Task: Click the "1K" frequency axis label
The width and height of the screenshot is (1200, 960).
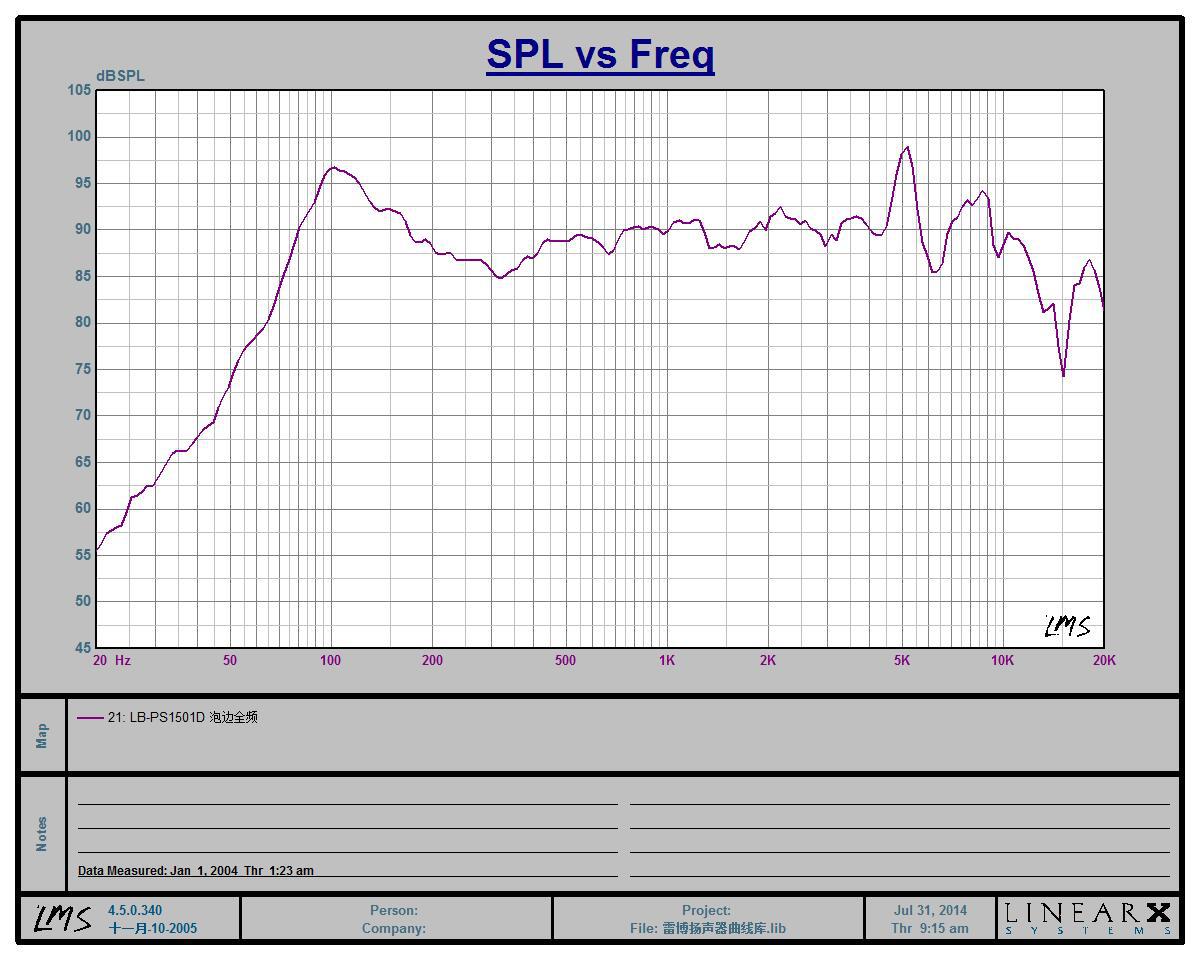Action: click(667, 660)
